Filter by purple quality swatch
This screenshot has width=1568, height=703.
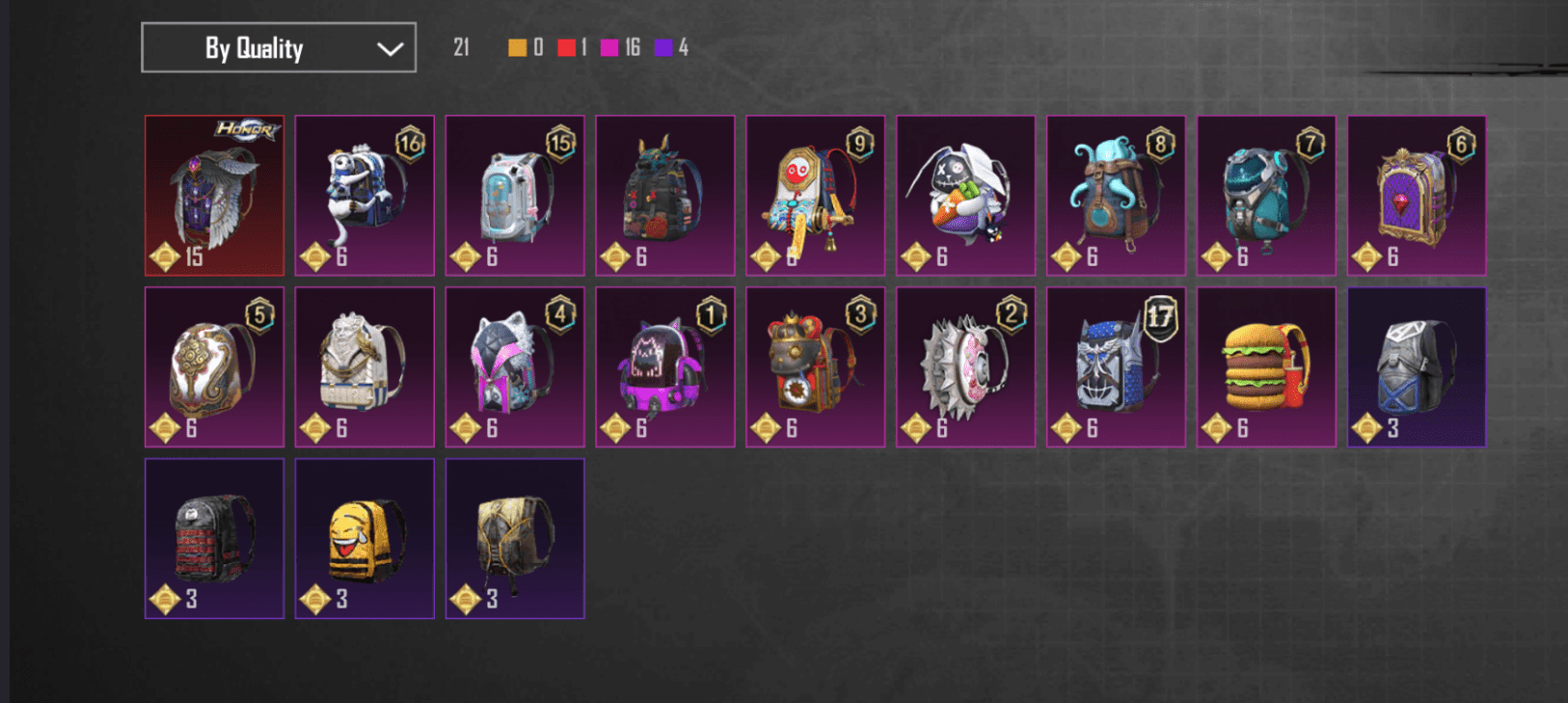click(x=663, y=47)
